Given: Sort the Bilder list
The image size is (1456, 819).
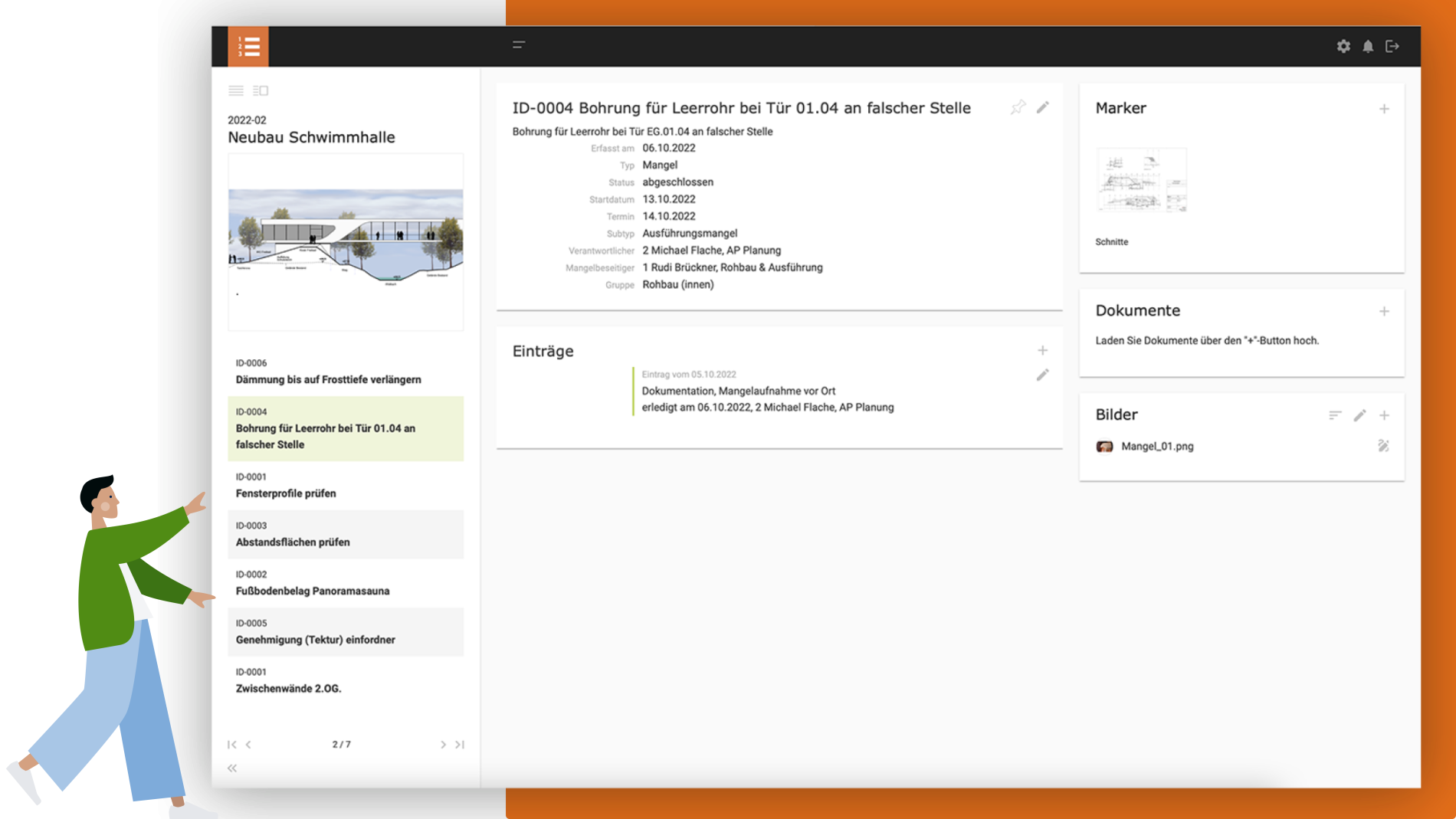Looking at the screenshot, I should 1335,415.
